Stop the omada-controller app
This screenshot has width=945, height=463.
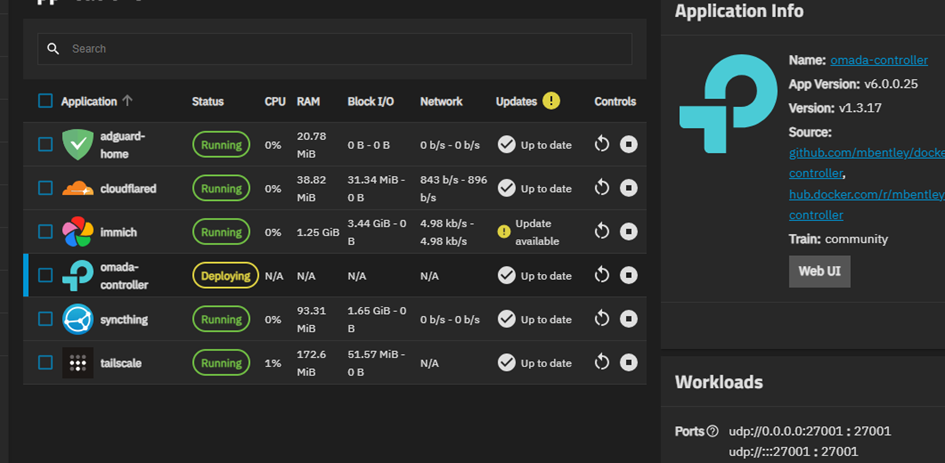click(x=628, y=276)
